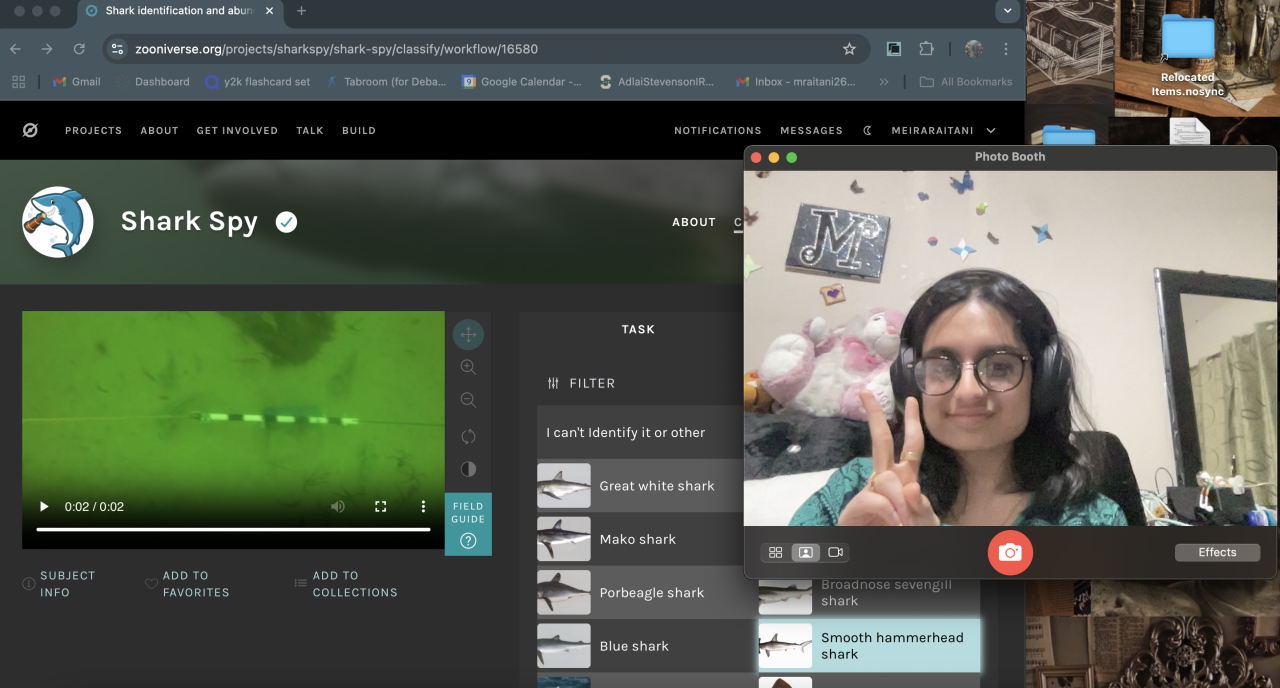
Task: Open the video fullscreen view
Action: (380, 507)
